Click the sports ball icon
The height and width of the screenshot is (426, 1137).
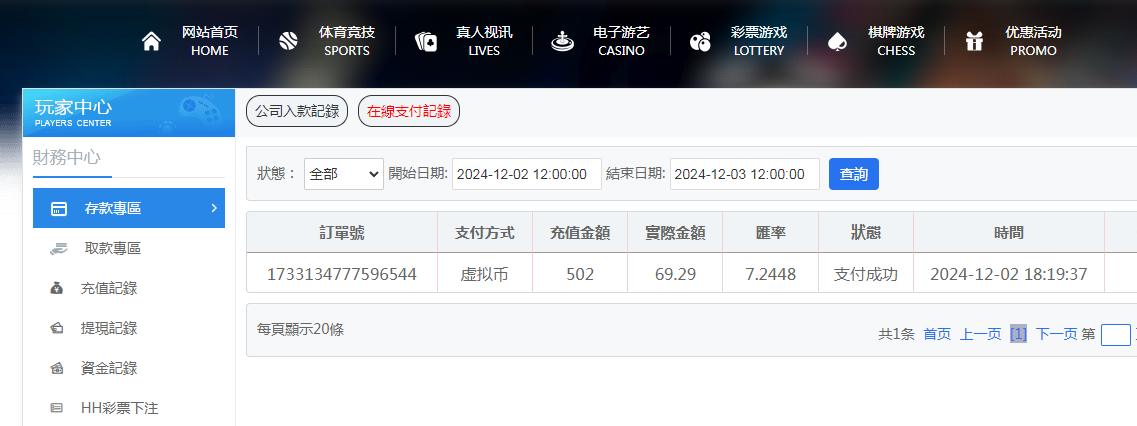tap(288, 41)
